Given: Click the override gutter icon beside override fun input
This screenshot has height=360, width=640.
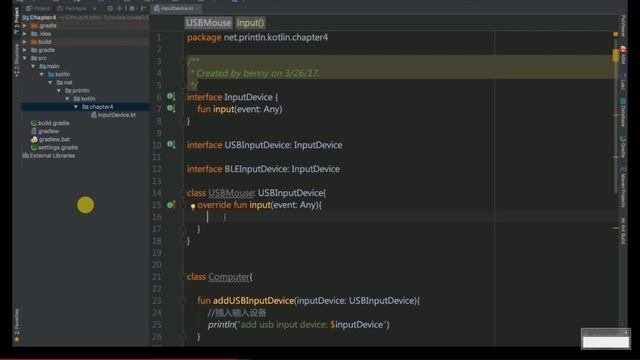Looking at the screenshot, I should pos(171,204).
